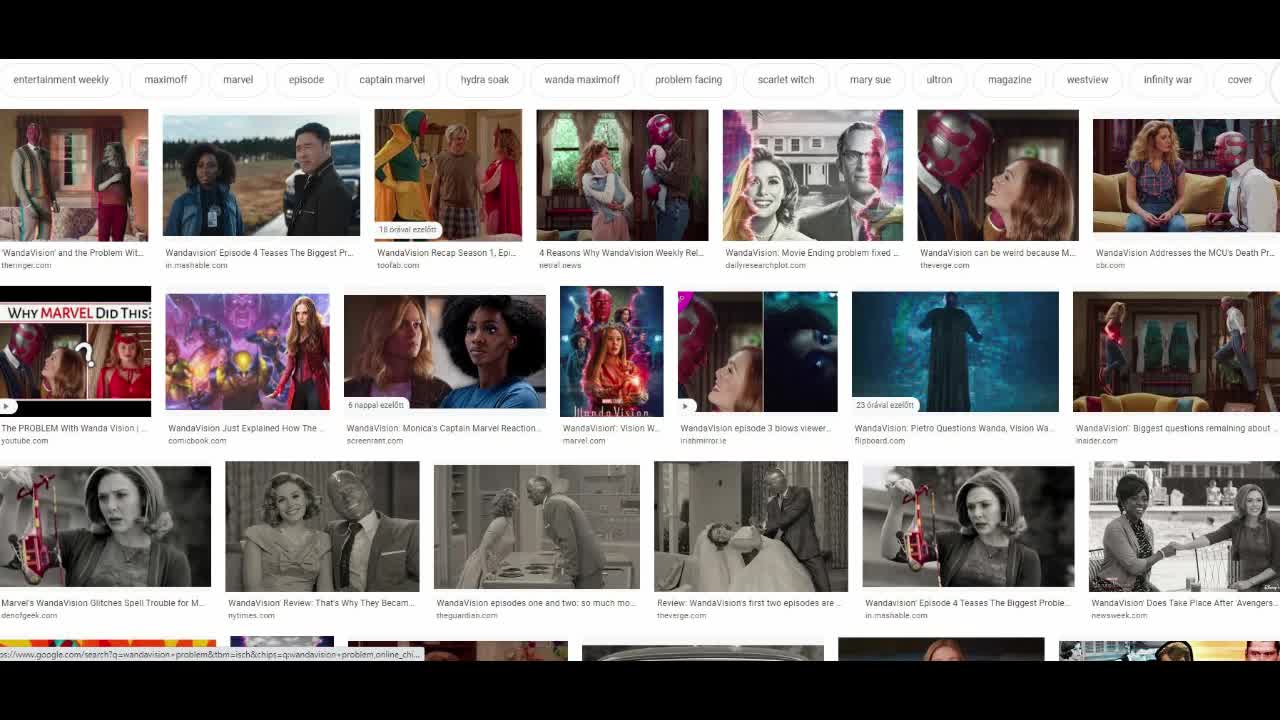
Task: Click the play icon on the irishmirror.ie thumbnail
Action: 686,406
